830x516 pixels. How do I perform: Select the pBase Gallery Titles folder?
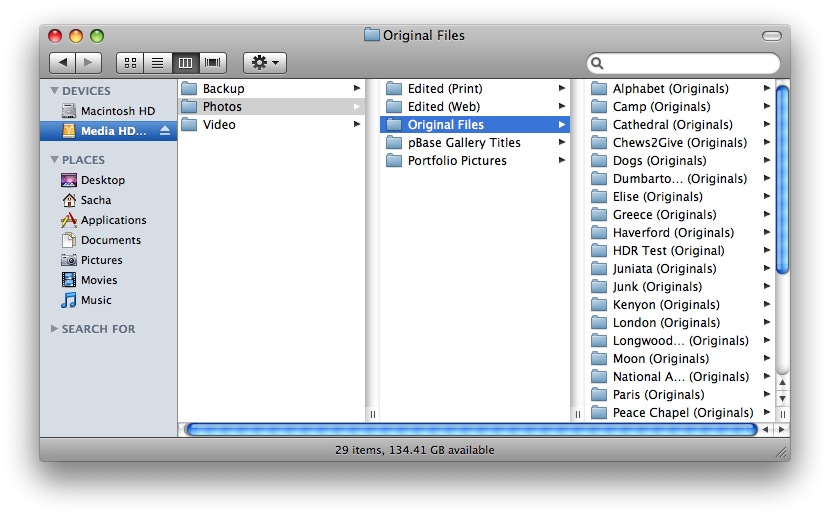pos(475,142)
